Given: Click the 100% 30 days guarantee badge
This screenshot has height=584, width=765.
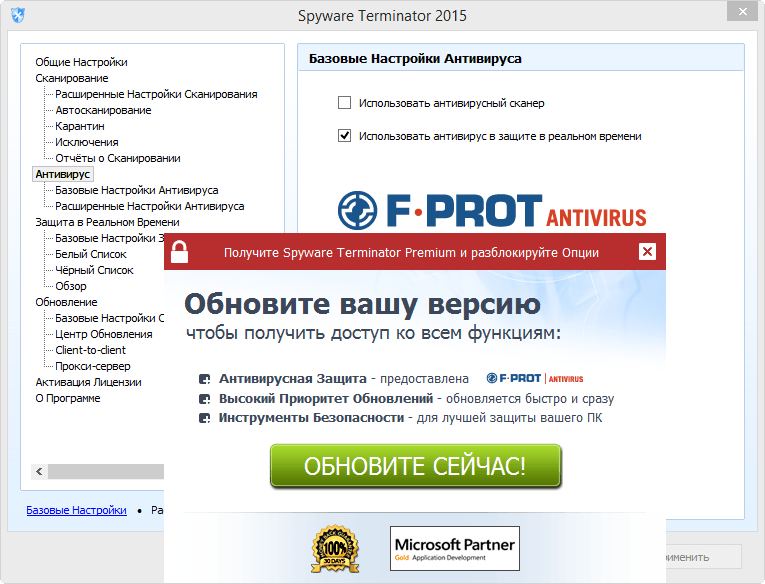Looking at the screenshot, I should (x=335, y=548).
